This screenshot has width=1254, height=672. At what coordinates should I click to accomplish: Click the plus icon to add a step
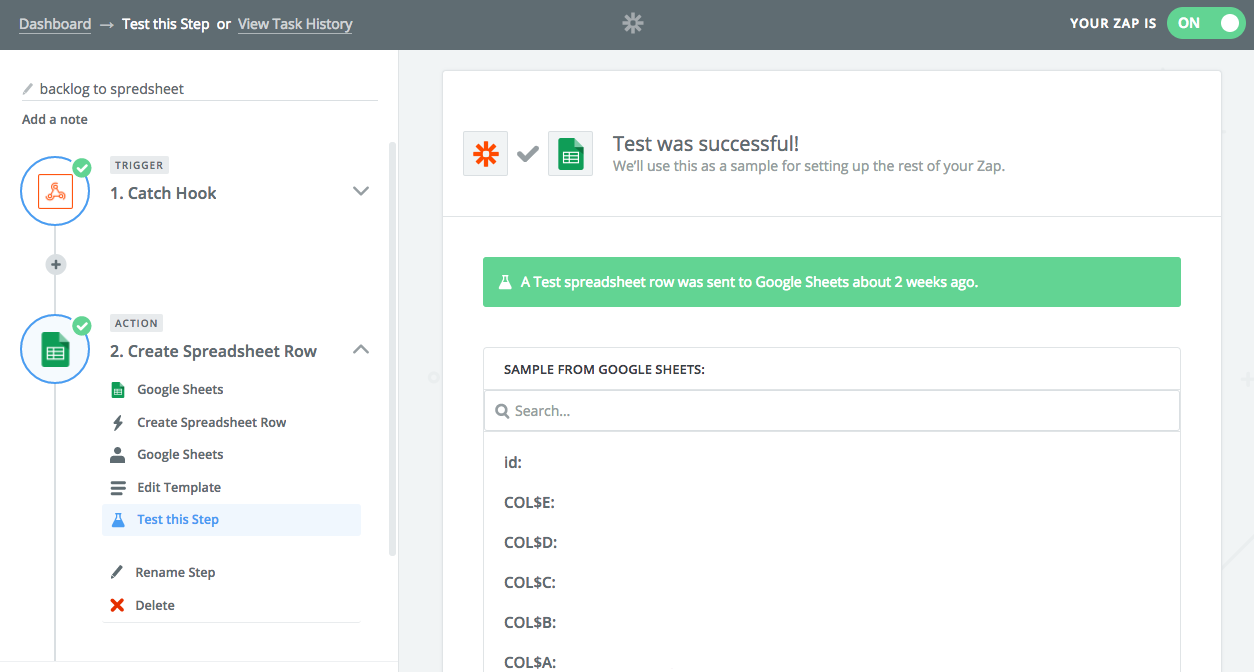point(55,264)
